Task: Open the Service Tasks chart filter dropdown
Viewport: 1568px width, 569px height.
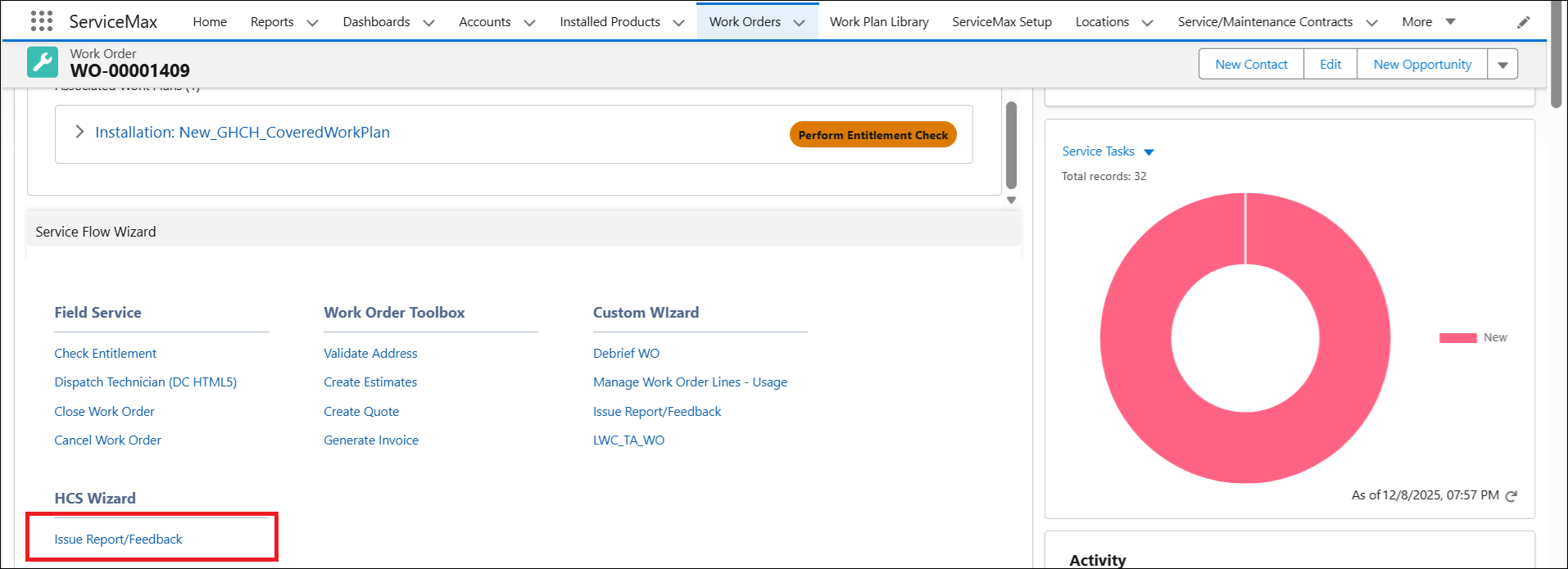Action: pyautogui.click(x=1149, y=152)
